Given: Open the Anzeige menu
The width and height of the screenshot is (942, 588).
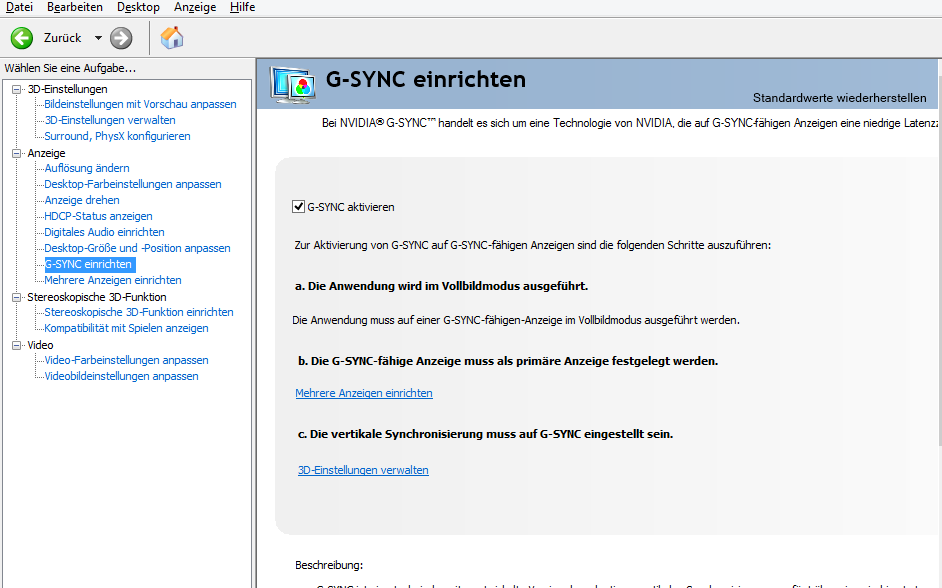Looking at the screenshot, I should click(195, 7).
